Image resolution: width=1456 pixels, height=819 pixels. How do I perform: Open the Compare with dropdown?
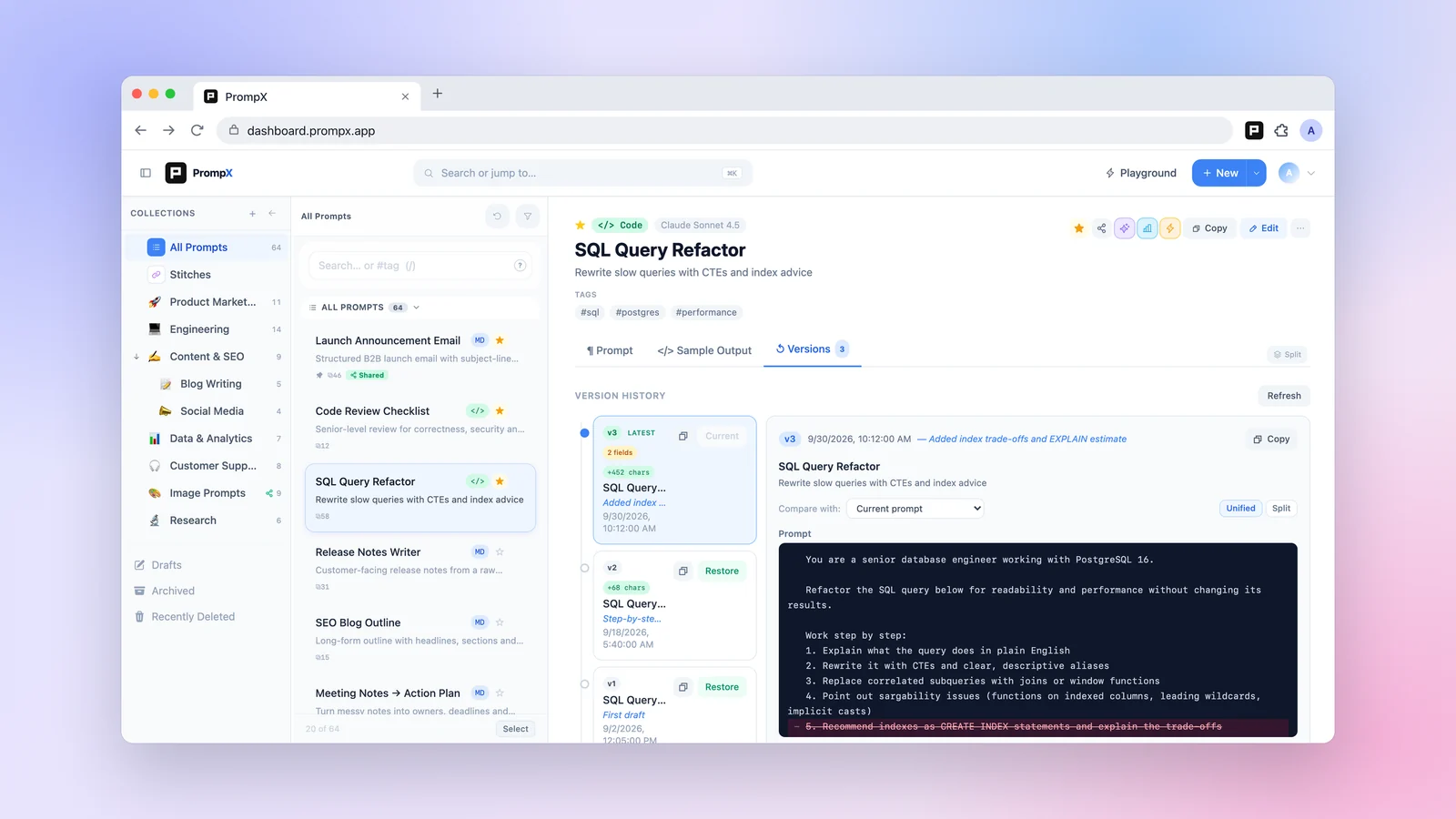coord(915,509)
